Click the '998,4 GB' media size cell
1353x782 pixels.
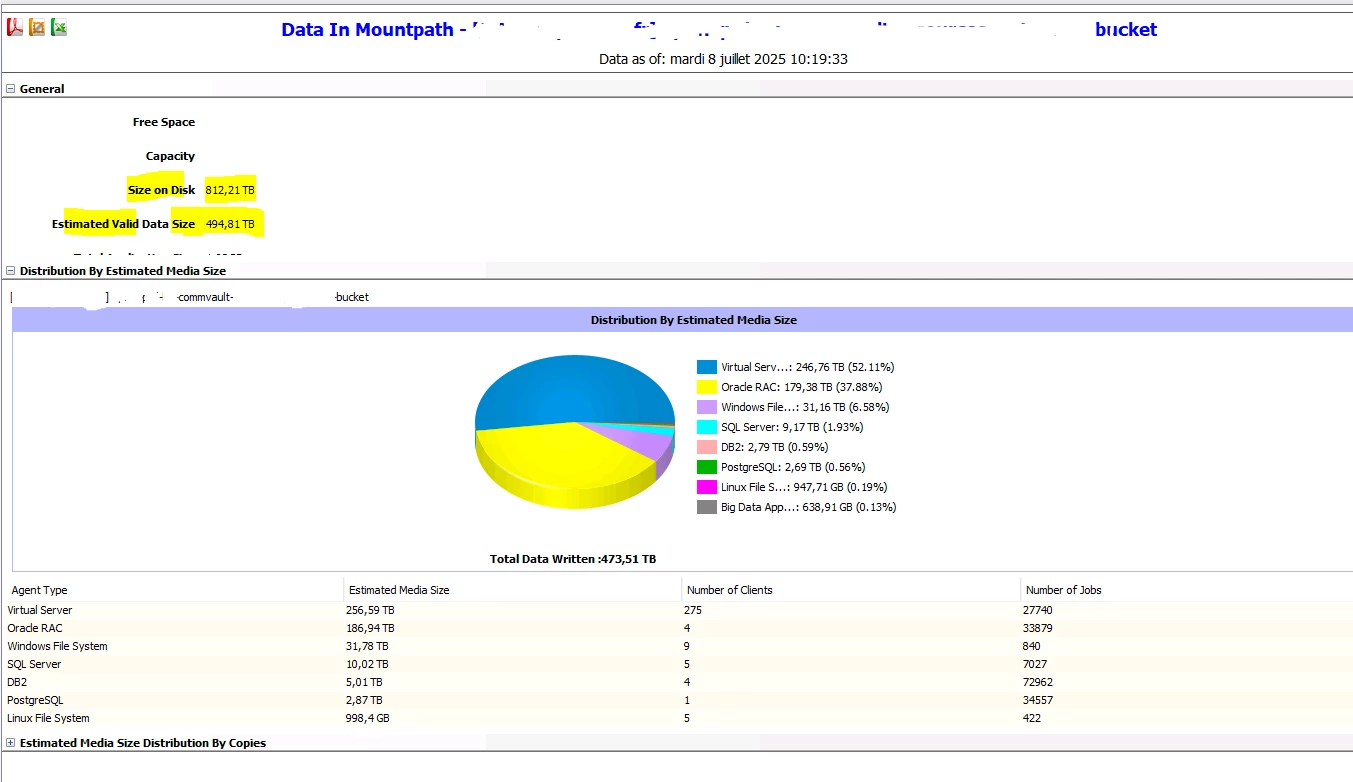[367, 718]
